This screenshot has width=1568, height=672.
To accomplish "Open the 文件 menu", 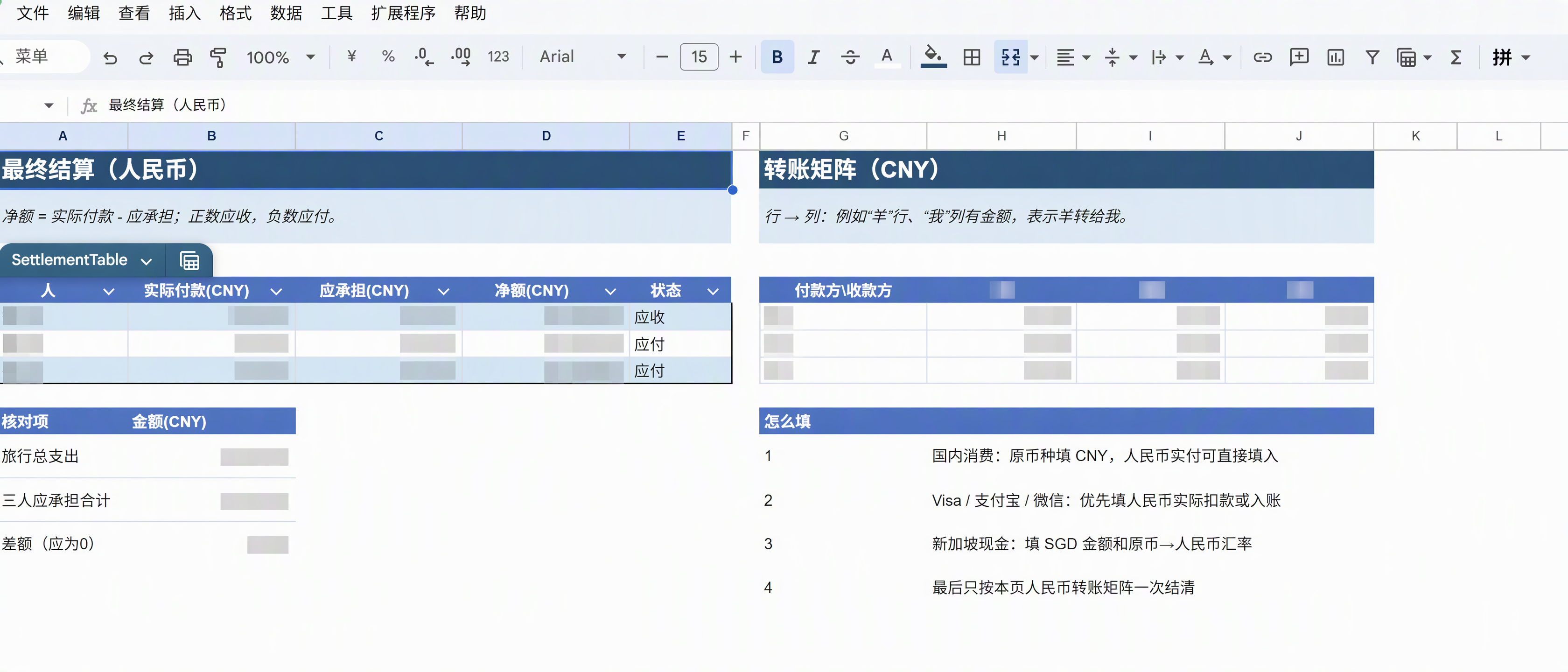I will 32,13.
